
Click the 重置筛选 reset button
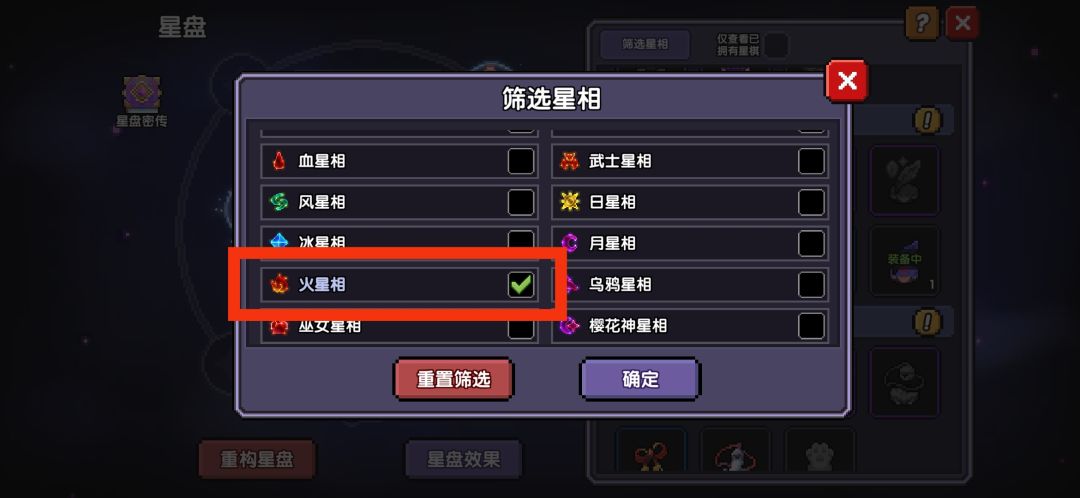click(x=453, y=379)
